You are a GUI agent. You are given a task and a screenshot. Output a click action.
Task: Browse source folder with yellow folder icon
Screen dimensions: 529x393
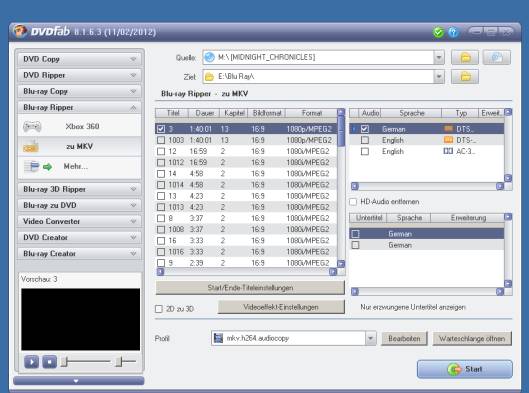tap(465, 57)
